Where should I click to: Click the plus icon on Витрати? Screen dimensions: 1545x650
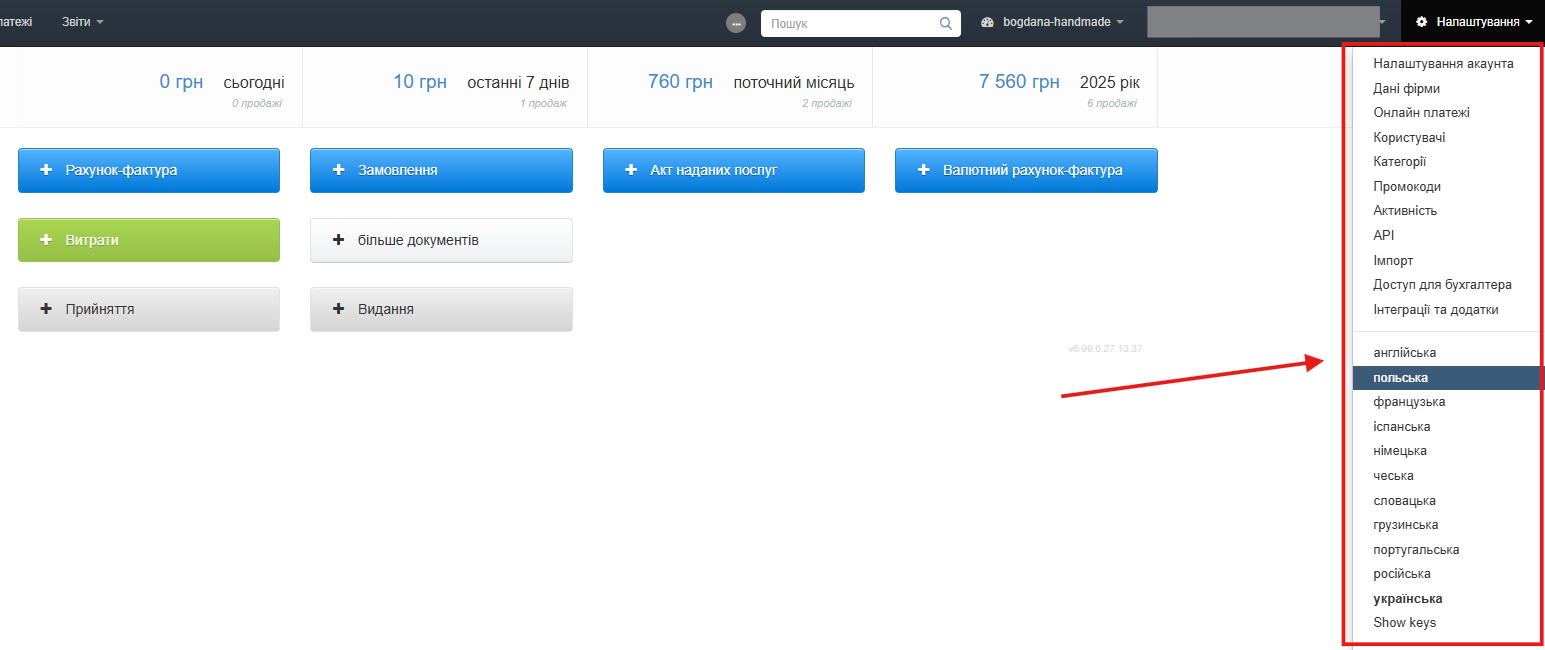[x=46, y=240]
